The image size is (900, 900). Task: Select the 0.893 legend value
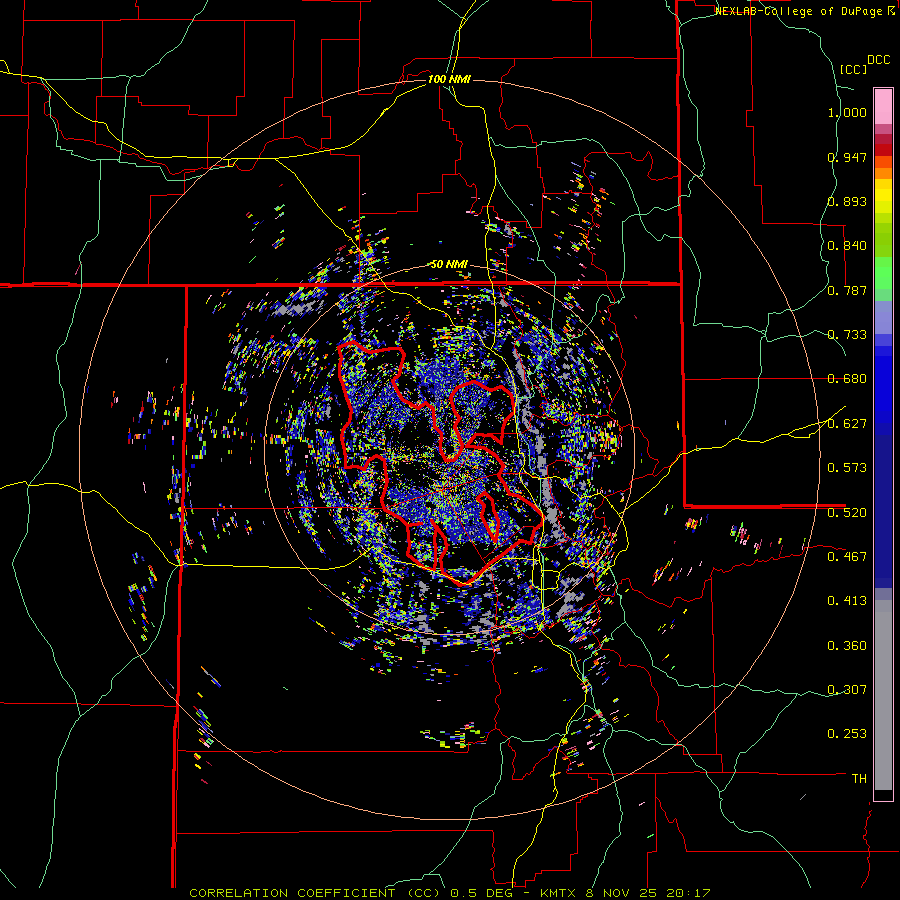click(847, 201)
